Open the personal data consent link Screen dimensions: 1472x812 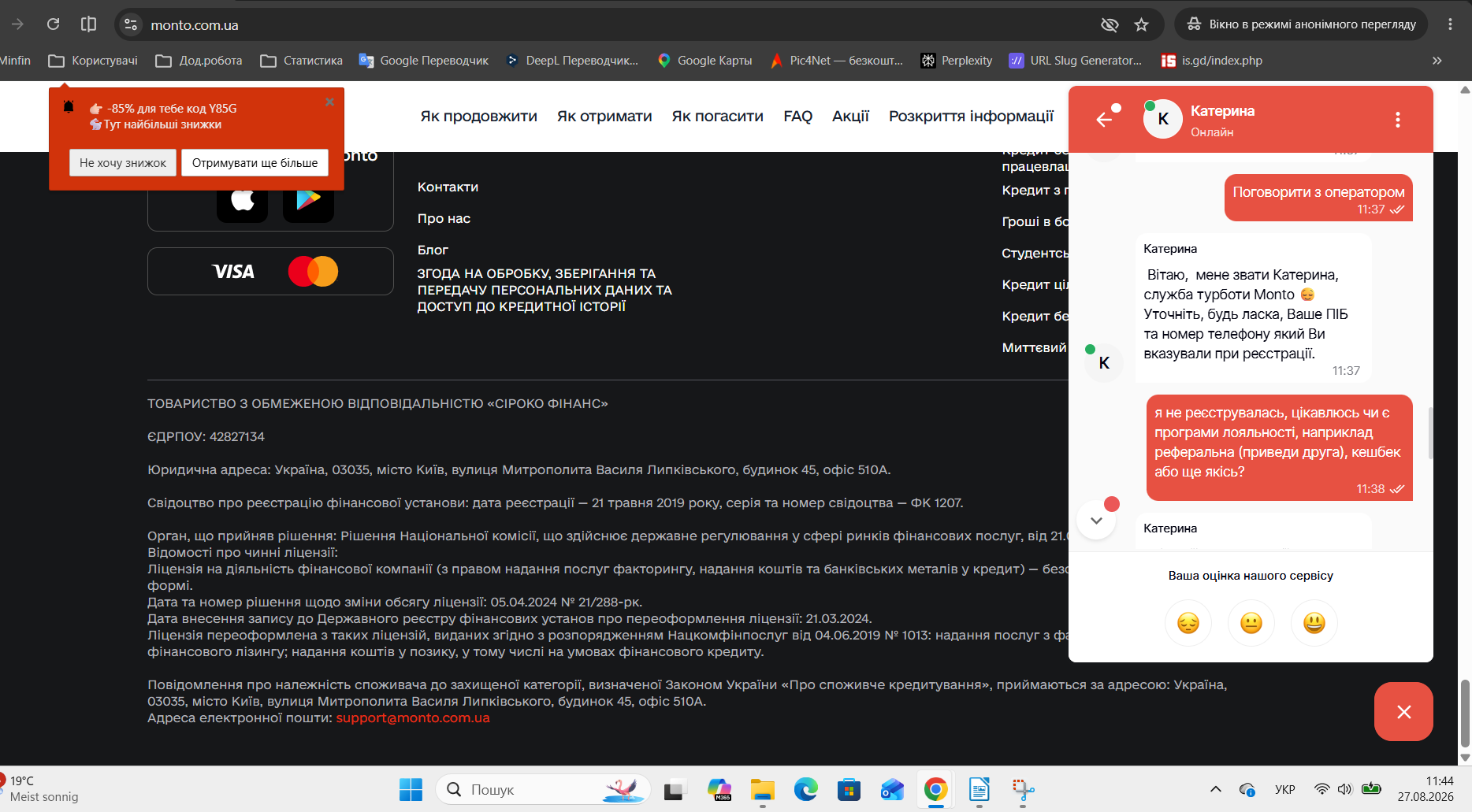(x=545, y=290)
